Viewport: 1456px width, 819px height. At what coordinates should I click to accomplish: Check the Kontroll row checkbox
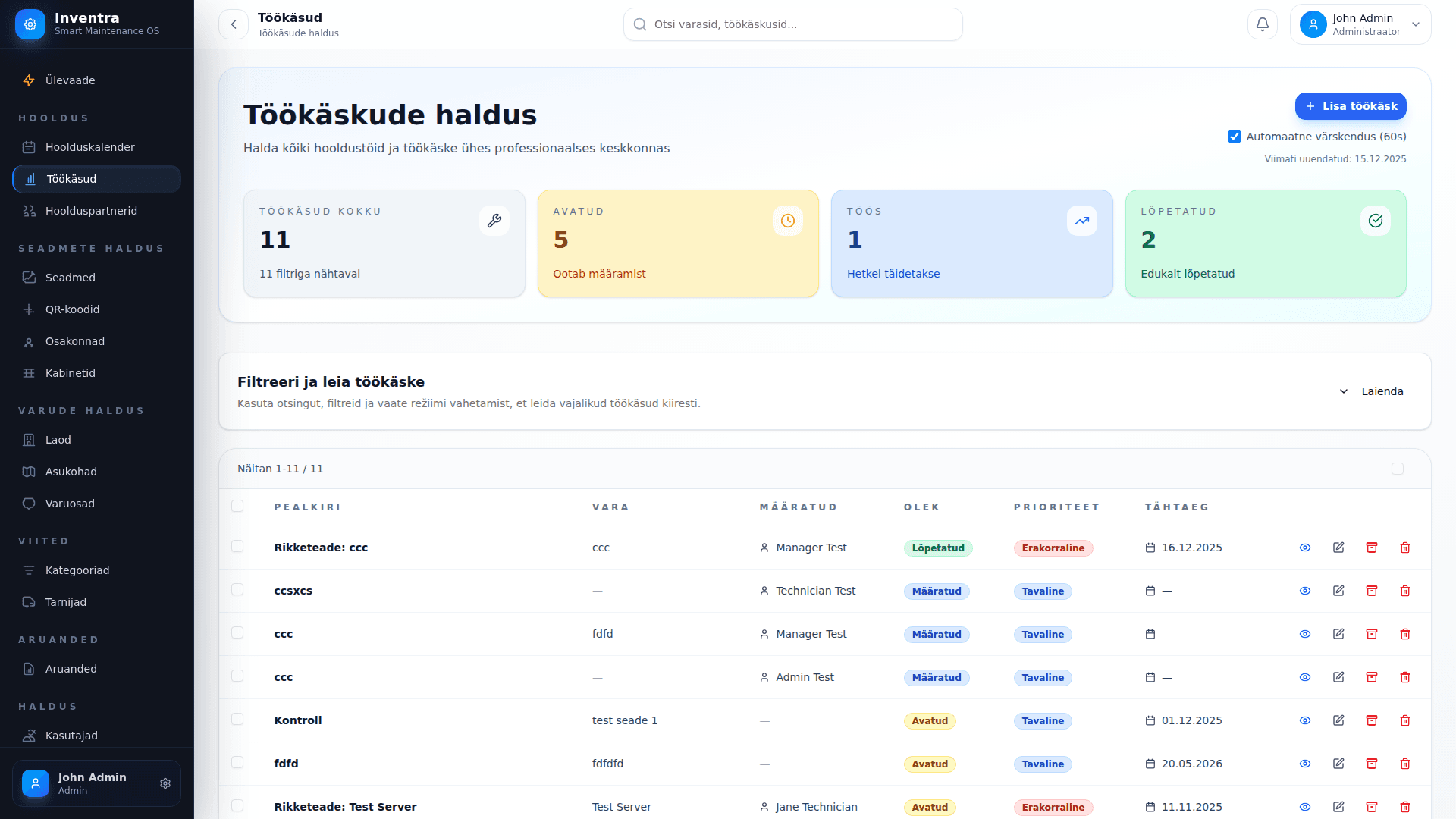pyautogui.click(x=237, y=719)
